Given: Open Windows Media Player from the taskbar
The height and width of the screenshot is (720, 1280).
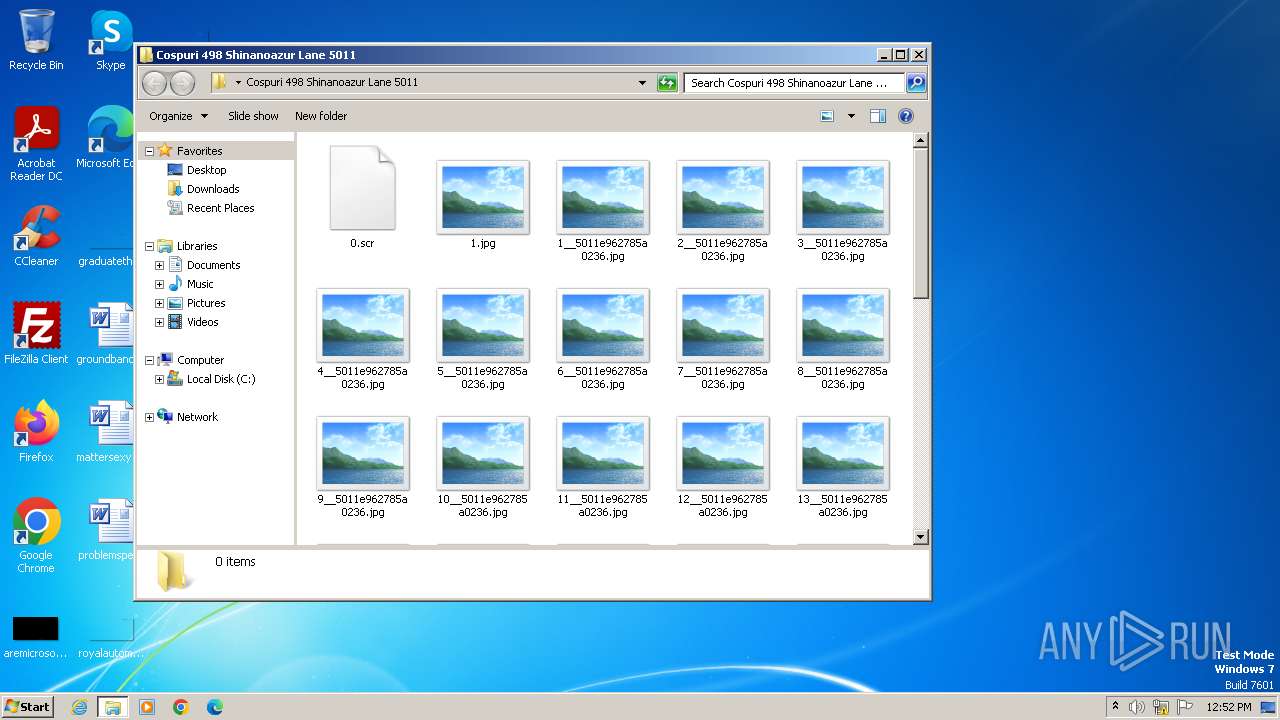Looking at the screenshot, I should pyautogui.click(x=147, y=707).
